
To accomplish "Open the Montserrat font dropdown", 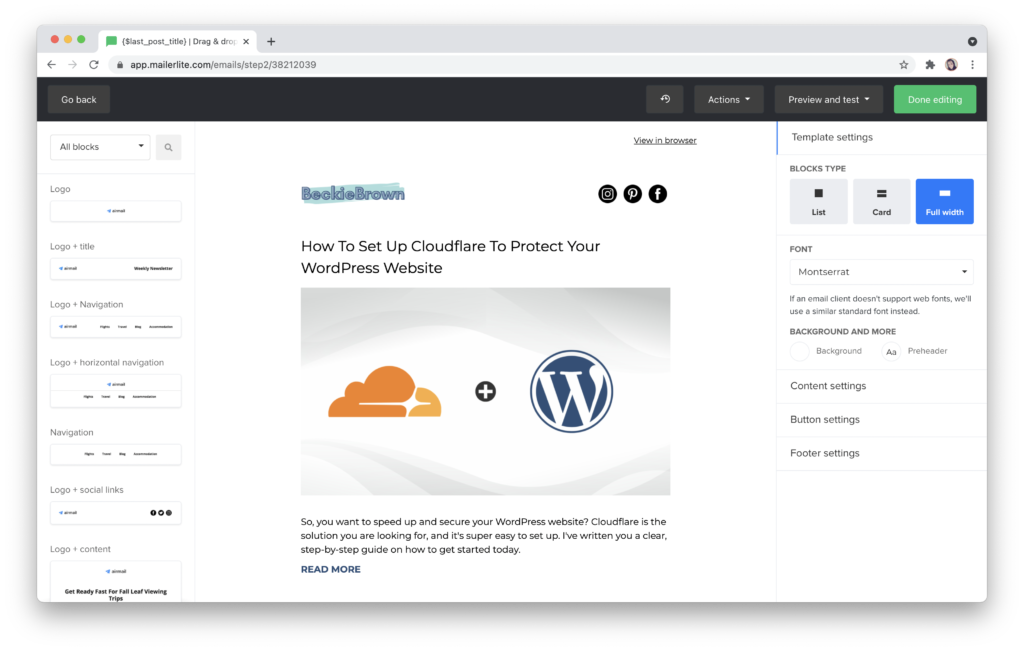I will click(881, 272).
